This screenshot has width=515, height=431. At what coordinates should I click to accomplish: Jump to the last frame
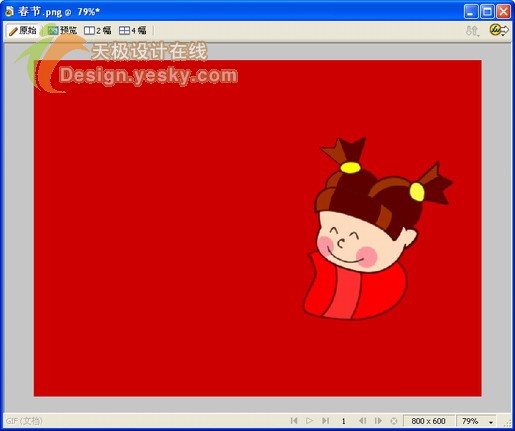pos(326,421)
